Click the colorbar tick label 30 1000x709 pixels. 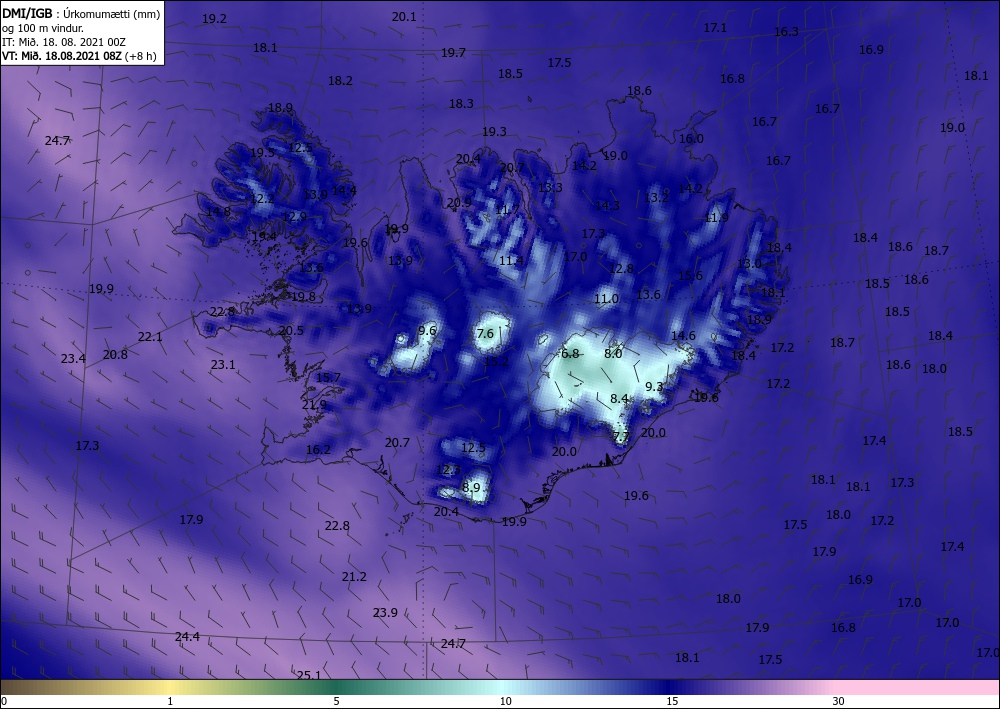point(839,701)
